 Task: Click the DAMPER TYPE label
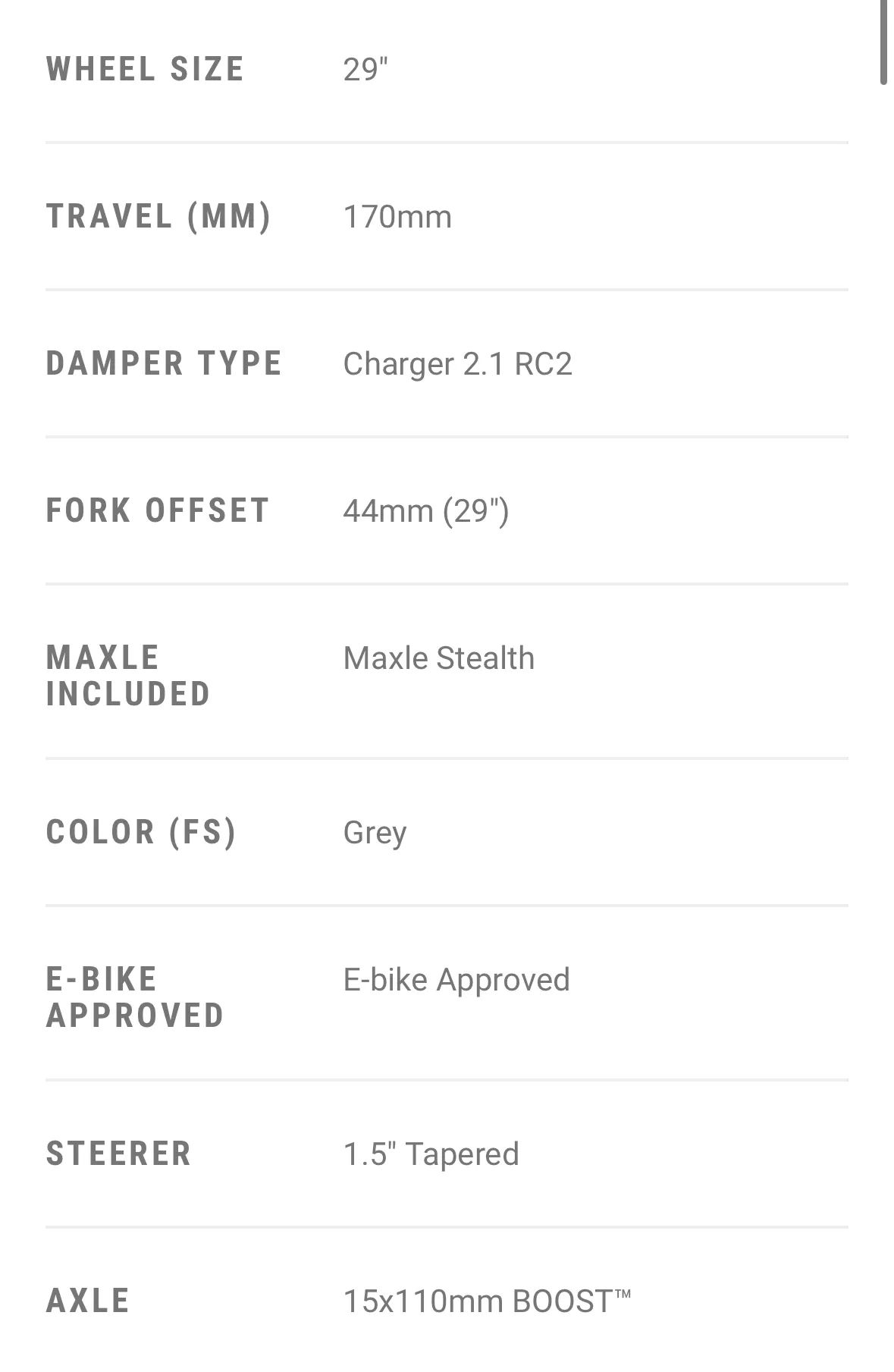(x=164, y=363)
